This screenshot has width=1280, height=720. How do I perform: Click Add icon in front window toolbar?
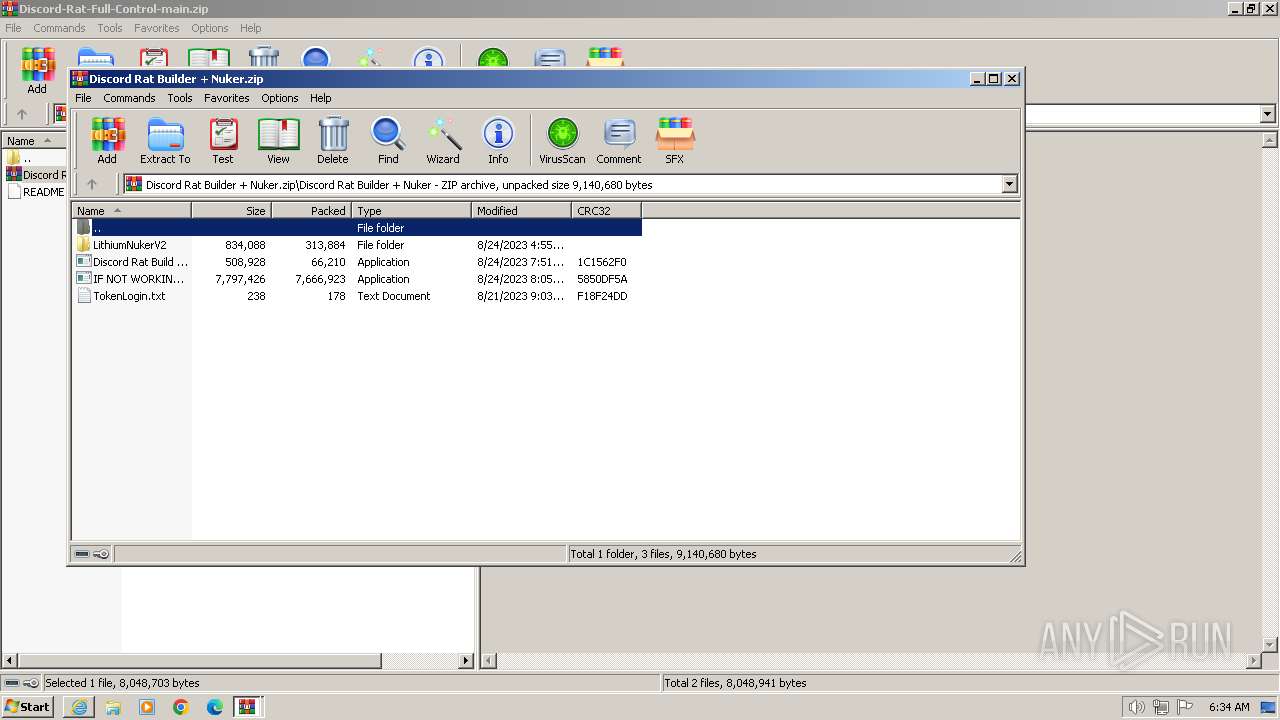[107, 140]
